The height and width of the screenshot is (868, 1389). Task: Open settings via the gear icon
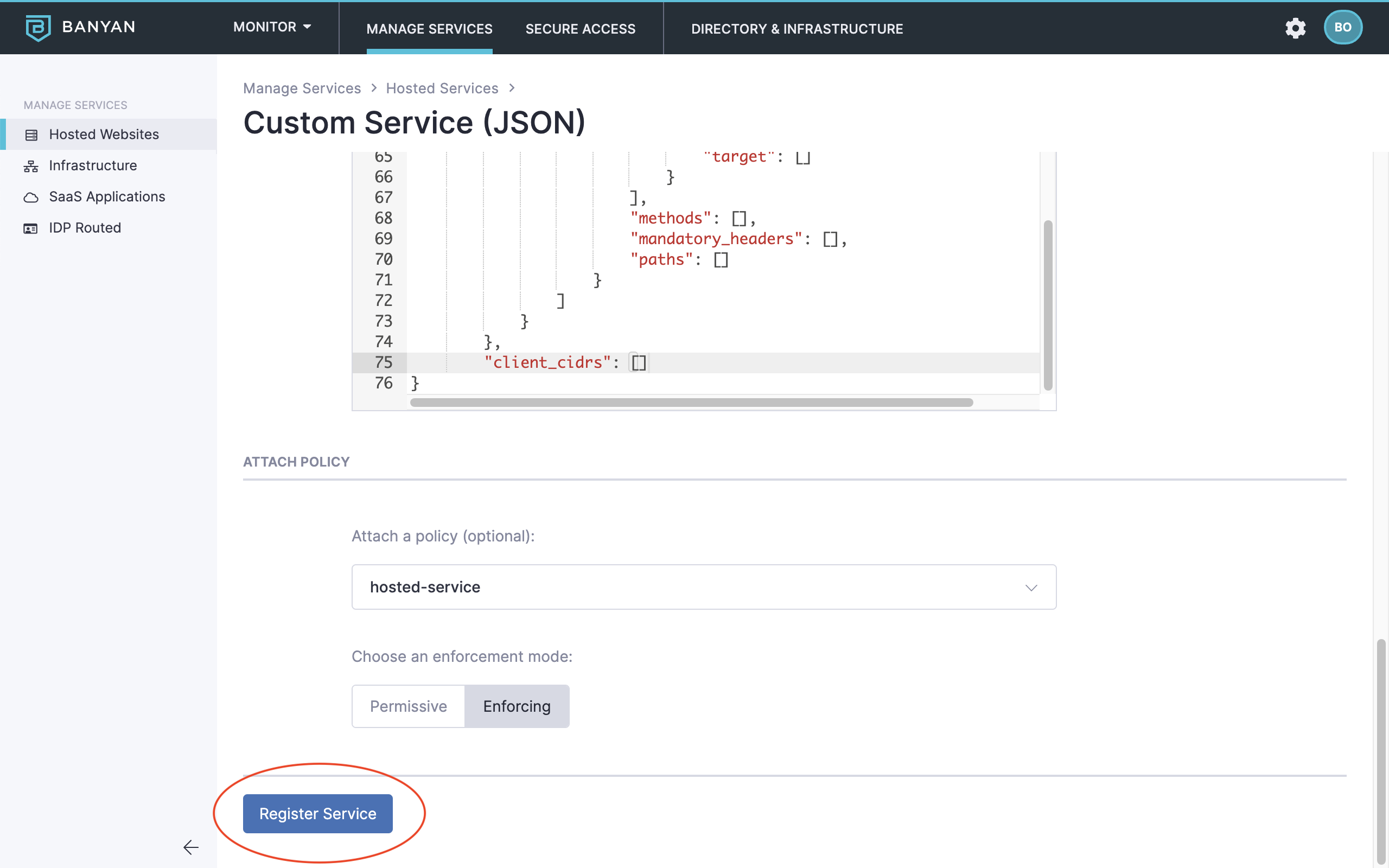(1295, 28)
